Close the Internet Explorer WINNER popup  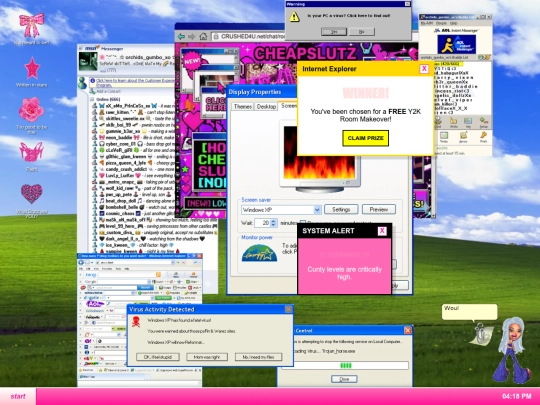point(424,69)
